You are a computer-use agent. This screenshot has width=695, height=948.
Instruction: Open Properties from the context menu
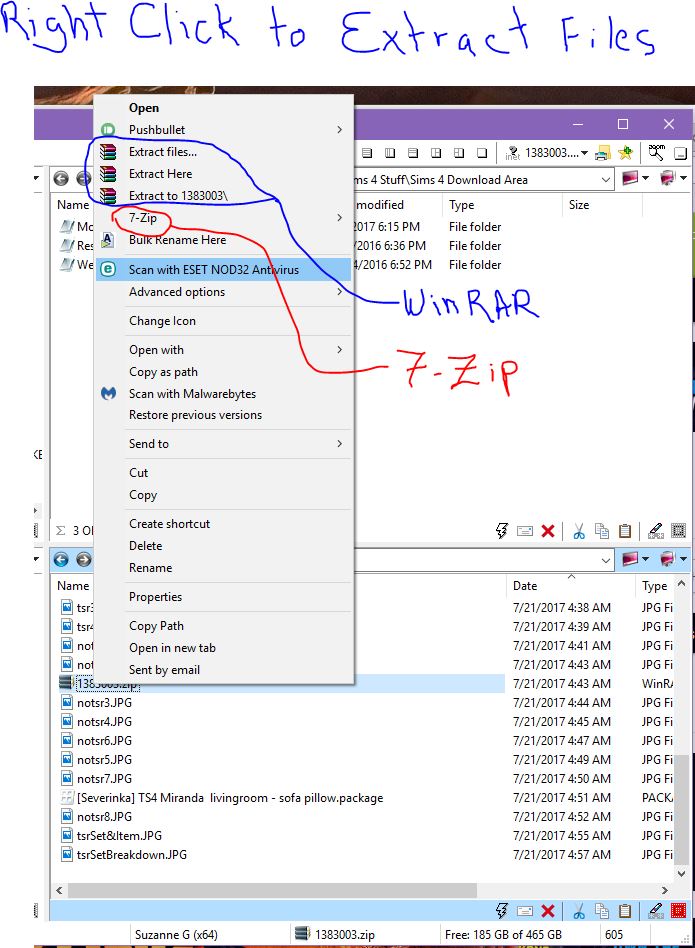[x=155, y=597]
